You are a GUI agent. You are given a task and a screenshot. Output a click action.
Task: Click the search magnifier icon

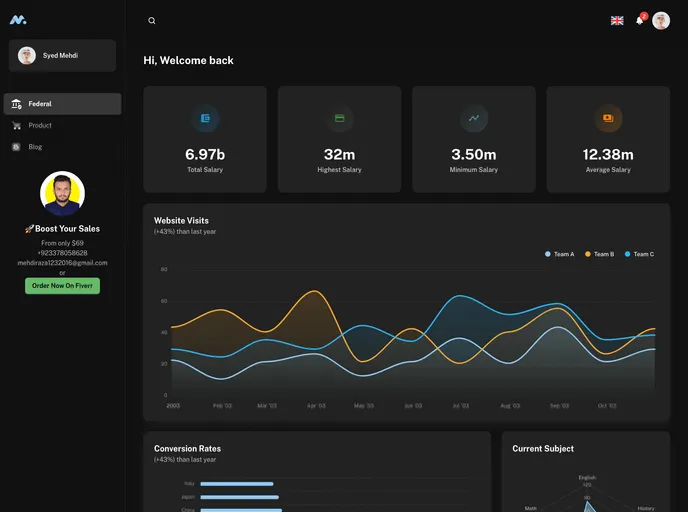152,21
